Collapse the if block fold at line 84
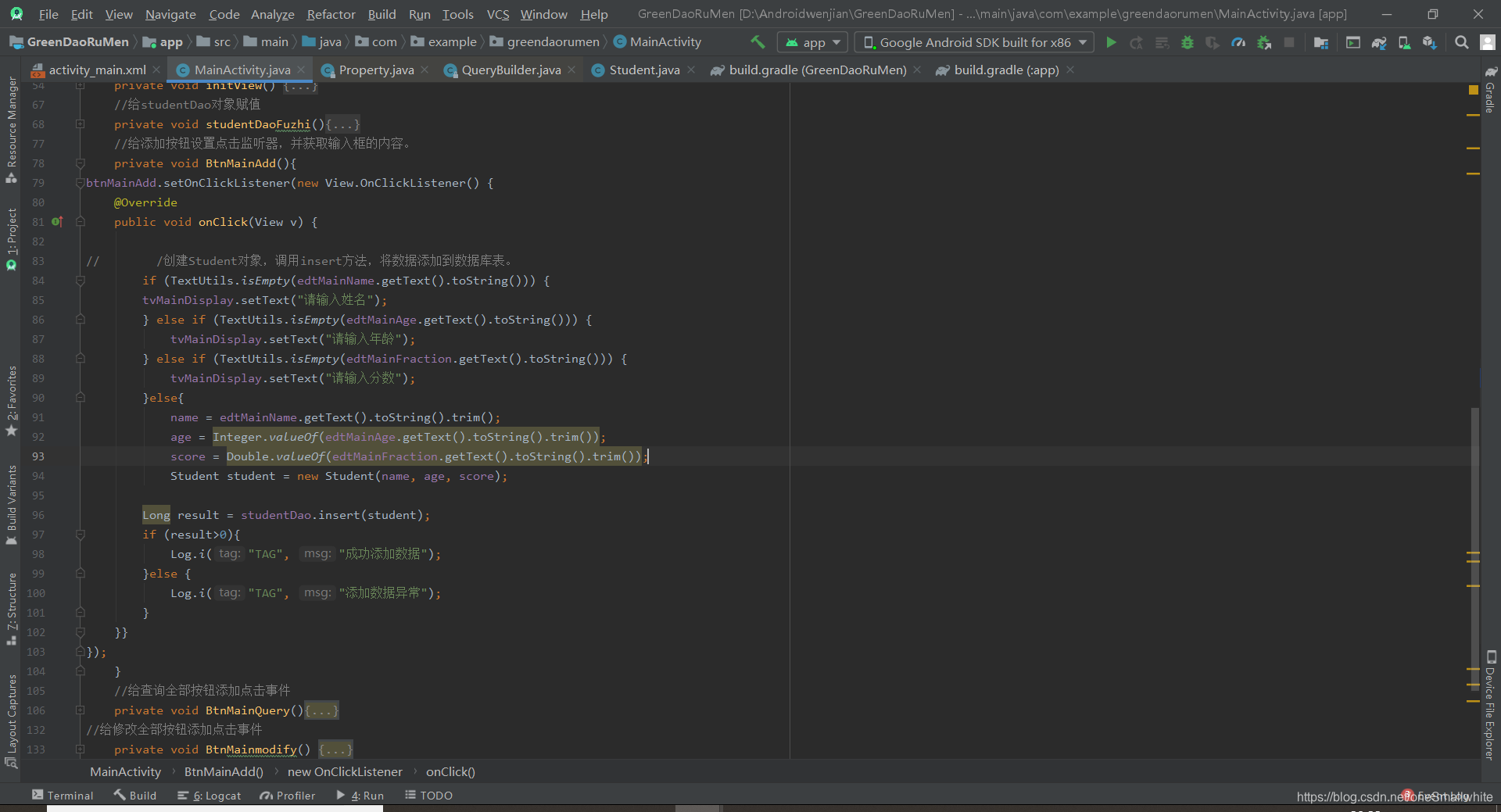The image size is (1501, 812). 80,281
